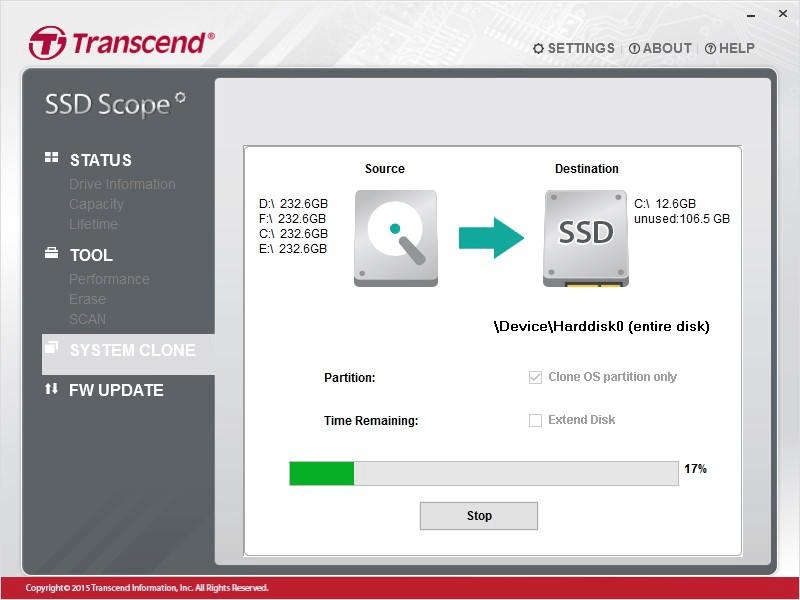Viewport: 800px width, 600px height.
Task: Close the SSD Scope window
Action: (783, 14)
